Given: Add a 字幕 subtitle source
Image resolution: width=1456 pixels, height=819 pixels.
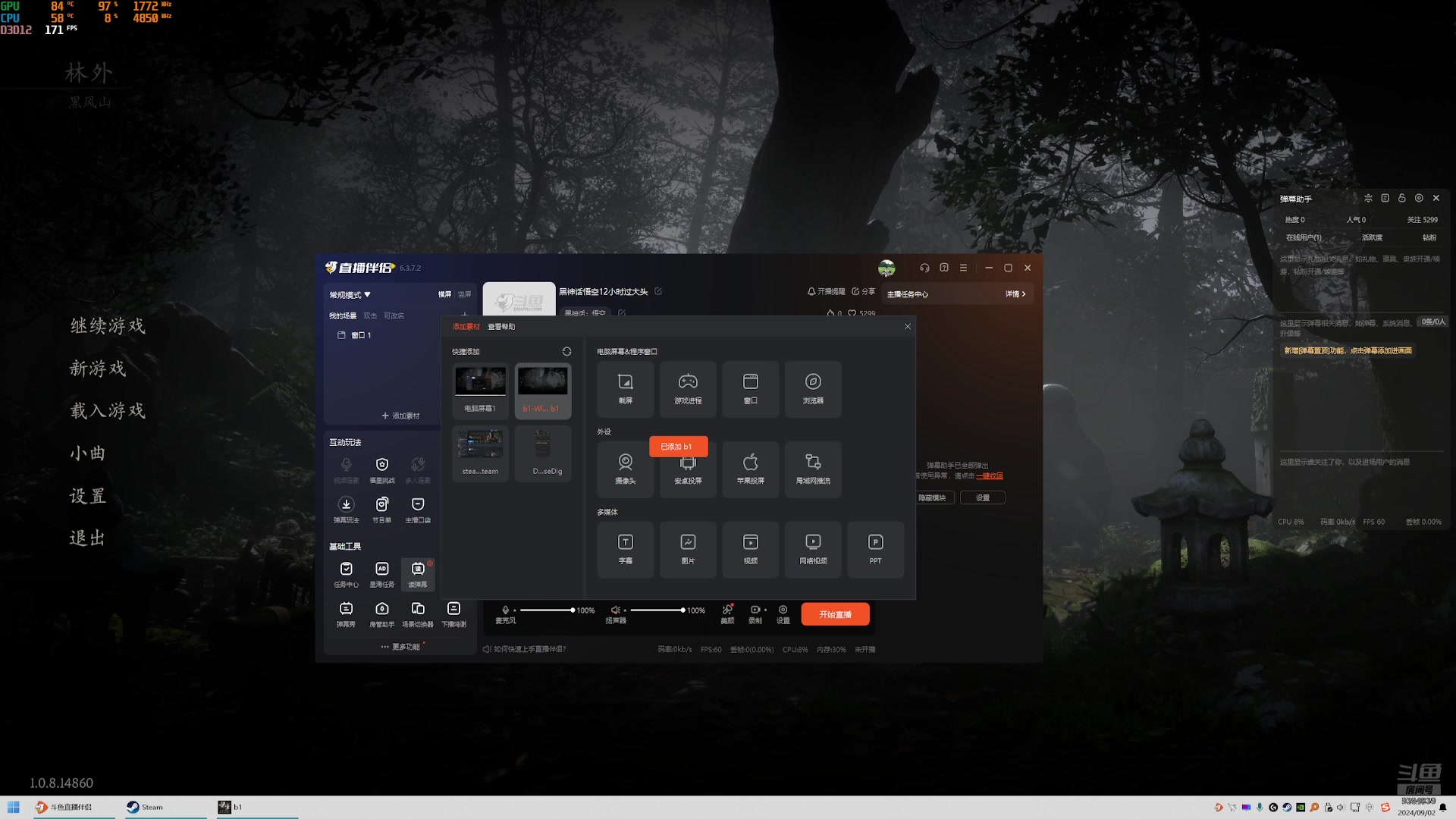Looking at the screenshot, I should tap(625, 550).
